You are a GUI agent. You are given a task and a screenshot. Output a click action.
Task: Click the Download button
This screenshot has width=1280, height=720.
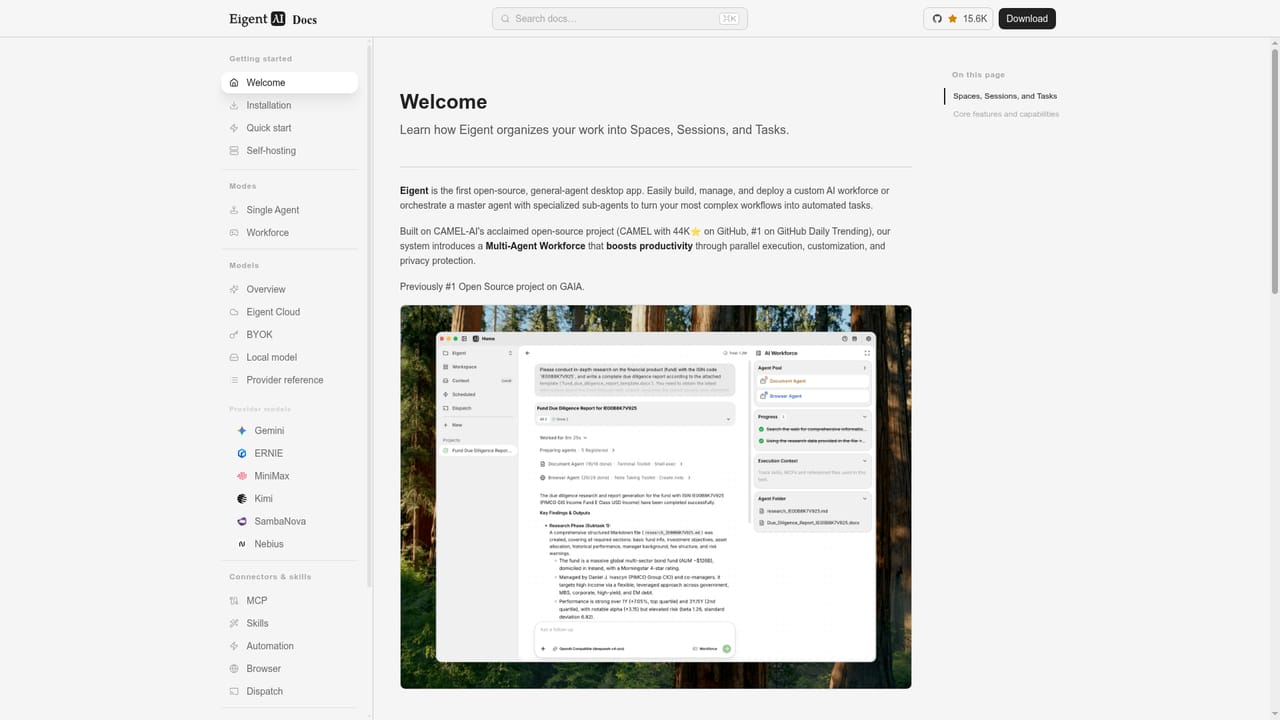click(x=1027, y=19)
